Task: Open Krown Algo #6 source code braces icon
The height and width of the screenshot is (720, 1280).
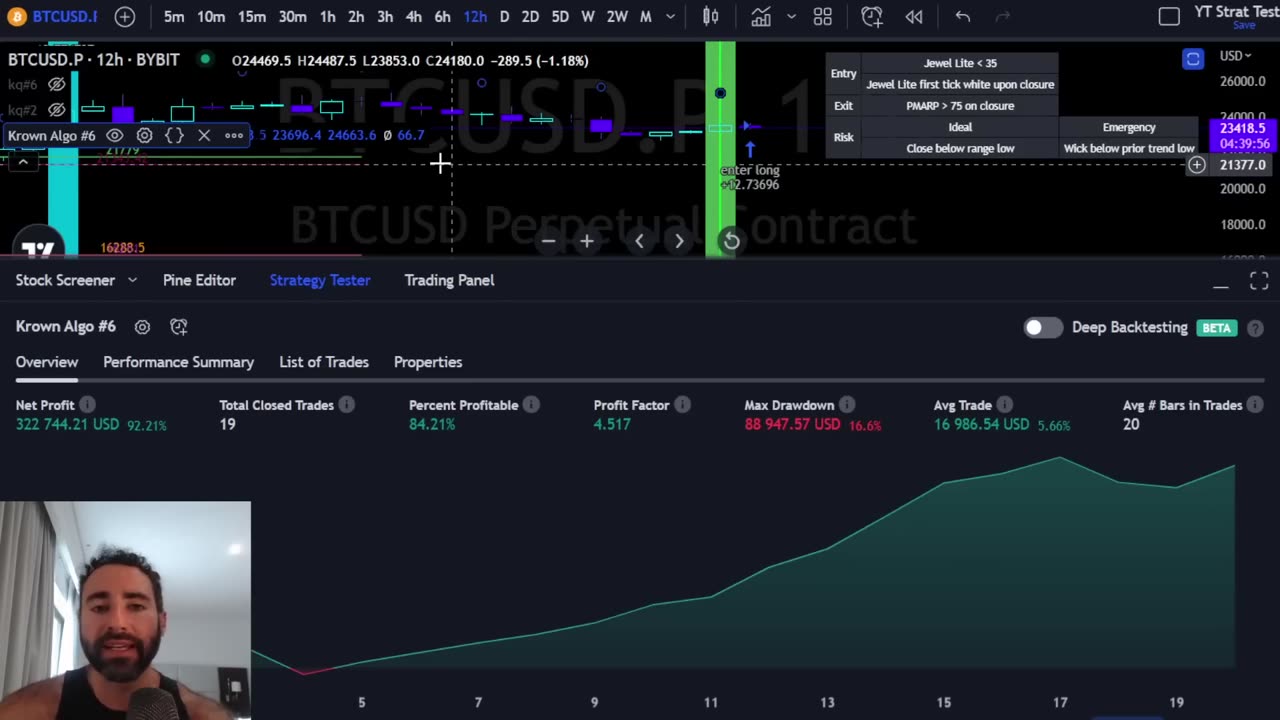Action: coord(174,135)
